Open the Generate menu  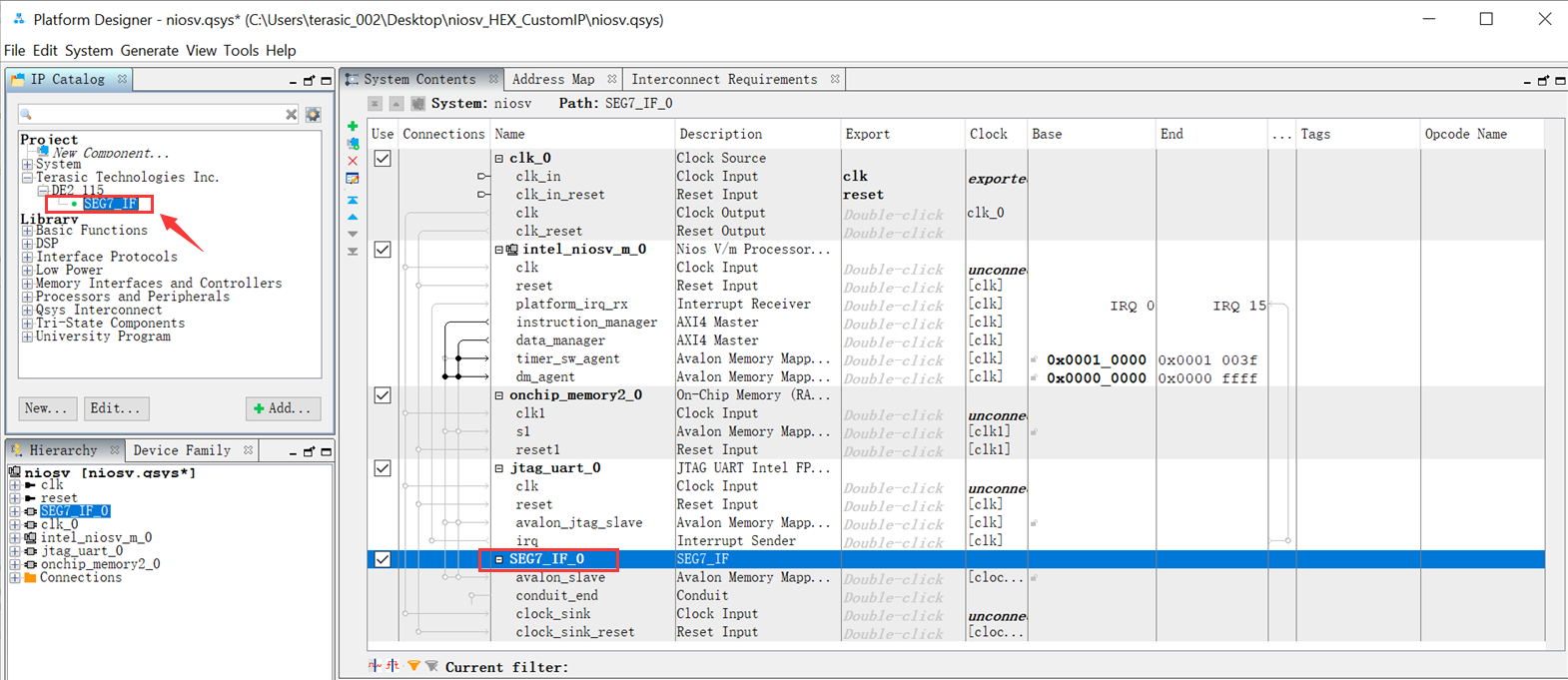tap(149, 50)
